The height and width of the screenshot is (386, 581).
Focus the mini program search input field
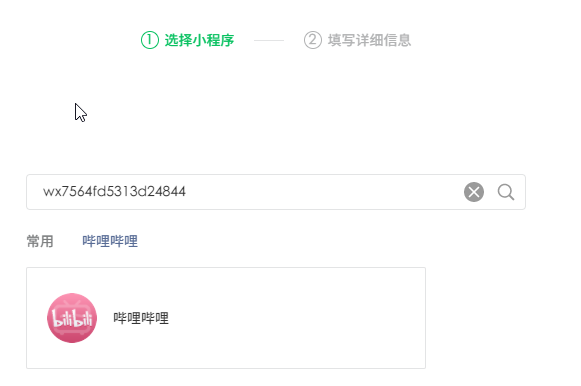coord(276,192)
